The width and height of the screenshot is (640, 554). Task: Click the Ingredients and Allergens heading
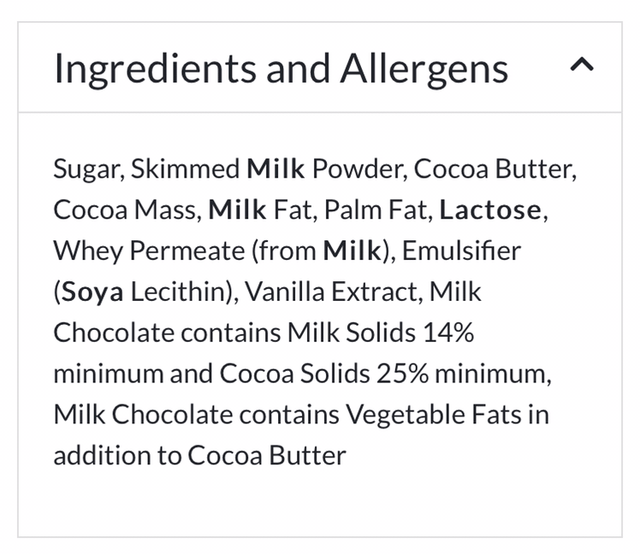click(281, 68)
